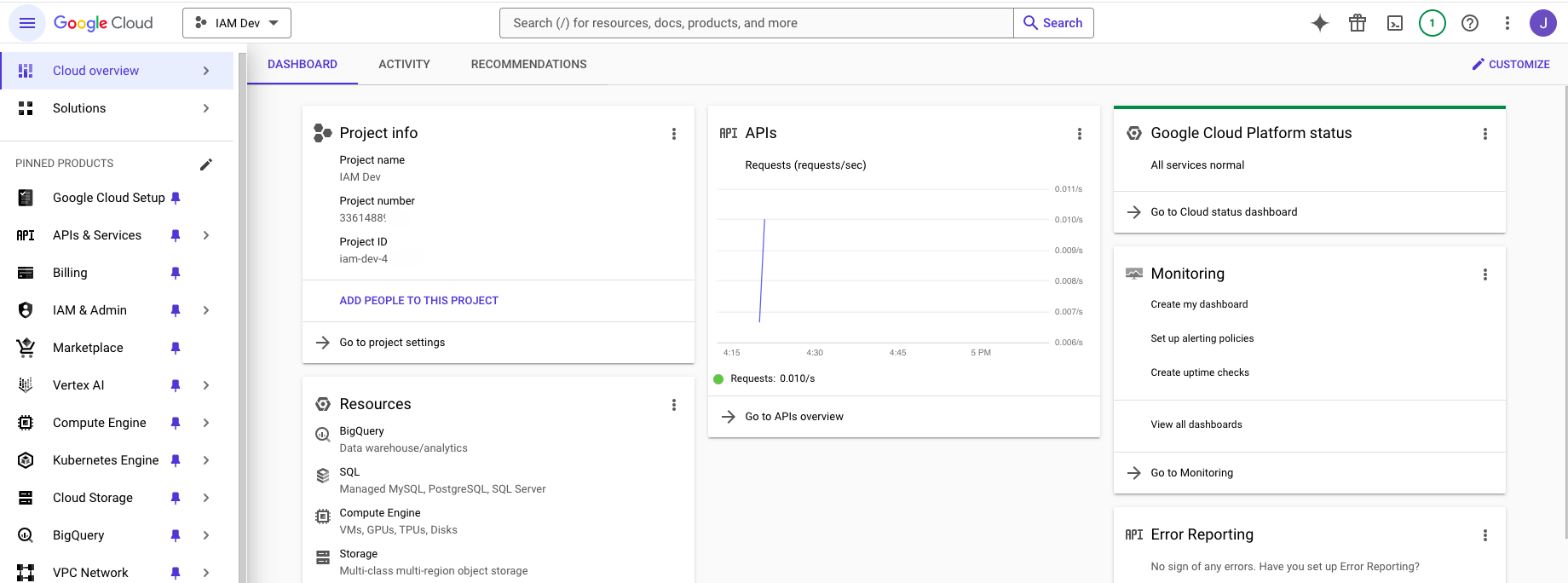Open Google Cloud Platform status card menu
This screenshot has width=1568, height=583.
coord(1485,134)
